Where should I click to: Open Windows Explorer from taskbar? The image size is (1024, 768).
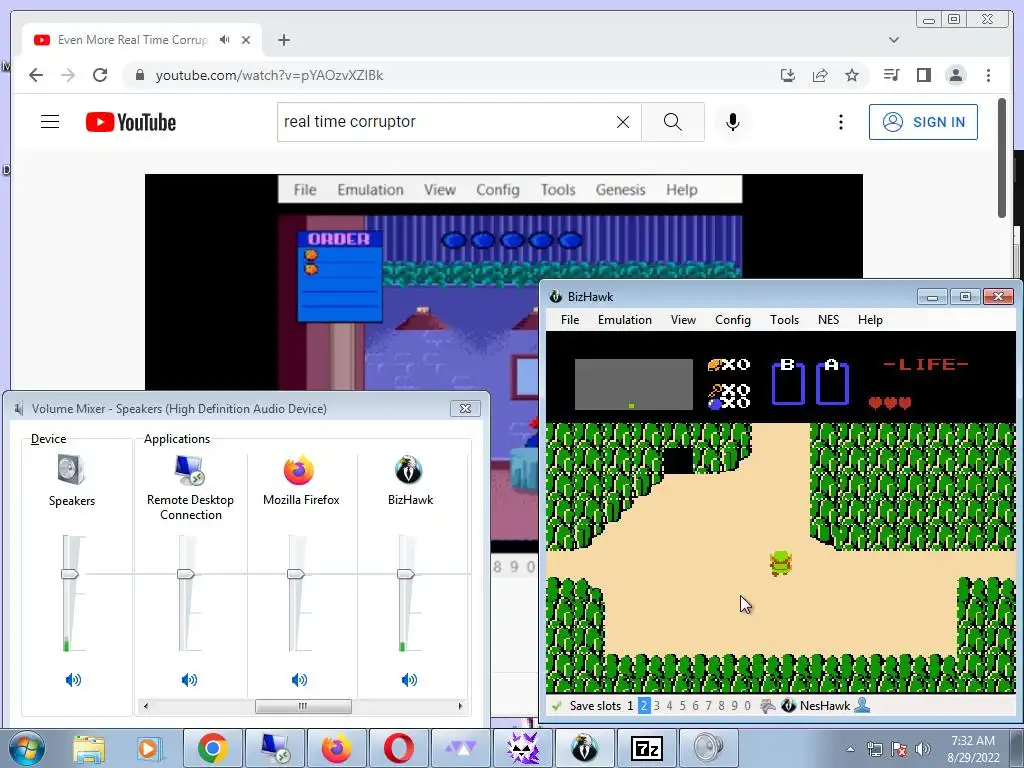click(x=89, y=748)
